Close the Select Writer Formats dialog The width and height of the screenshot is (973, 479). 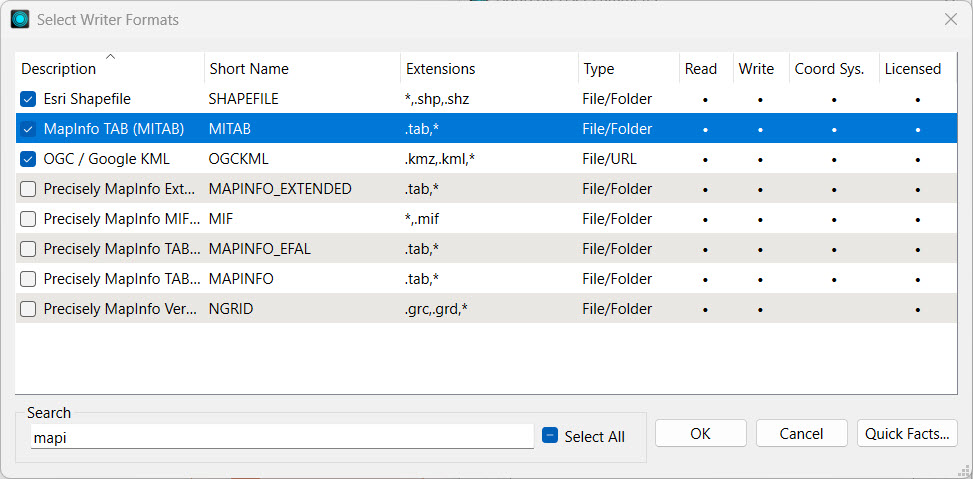pyautogui.click(x=950, y=19)
